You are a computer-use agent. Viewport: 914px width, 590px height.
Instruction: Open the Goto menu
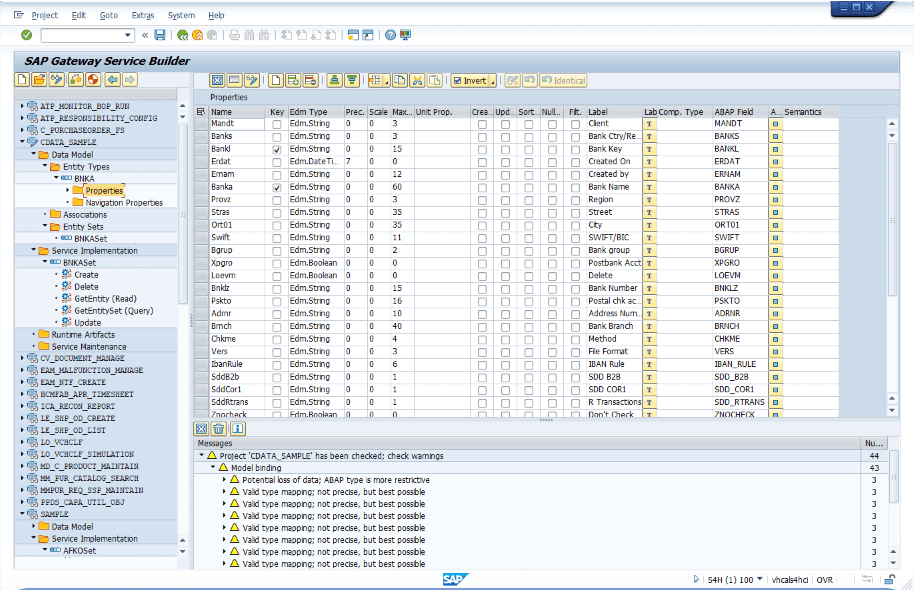pos(109,16)
